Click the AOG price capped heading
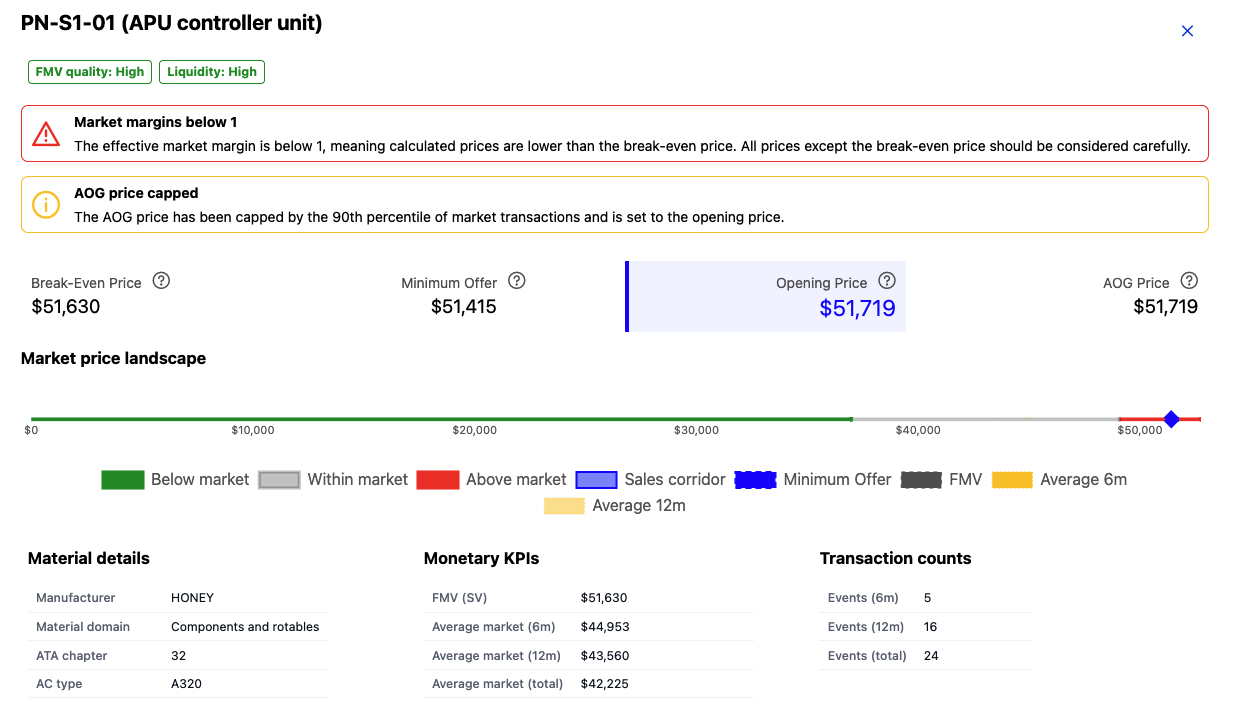This screenshot has height=712, width=1235. click(x=136, y=193)
